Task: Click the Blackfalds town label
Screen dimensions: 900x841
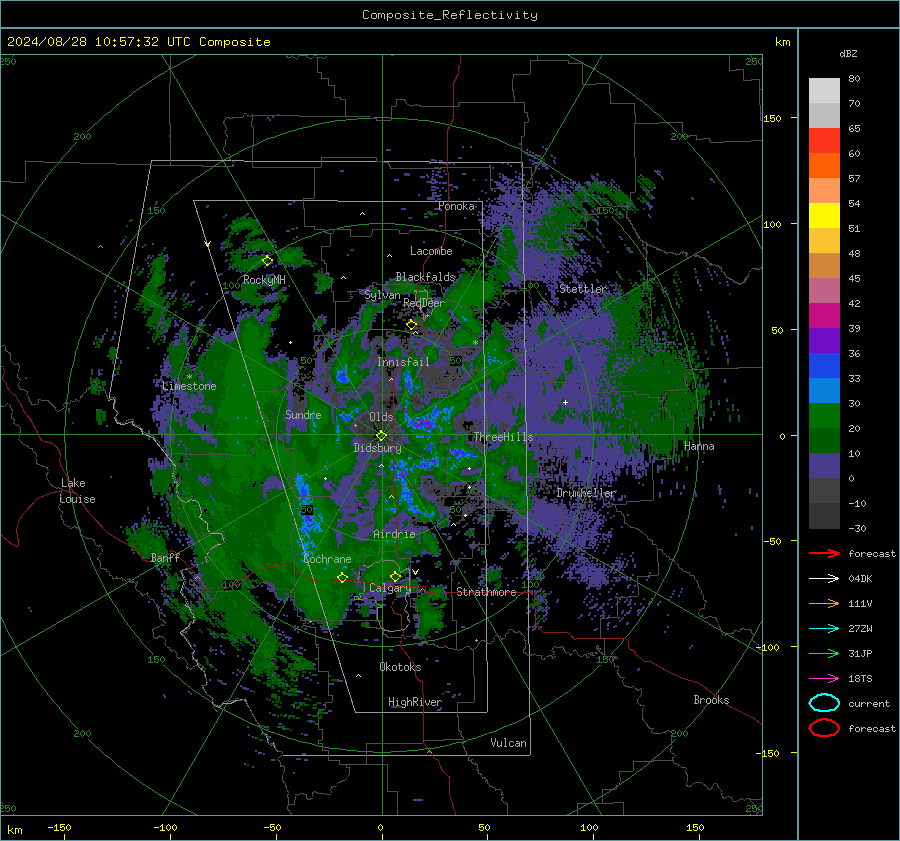Action: (x=425, y=277)
